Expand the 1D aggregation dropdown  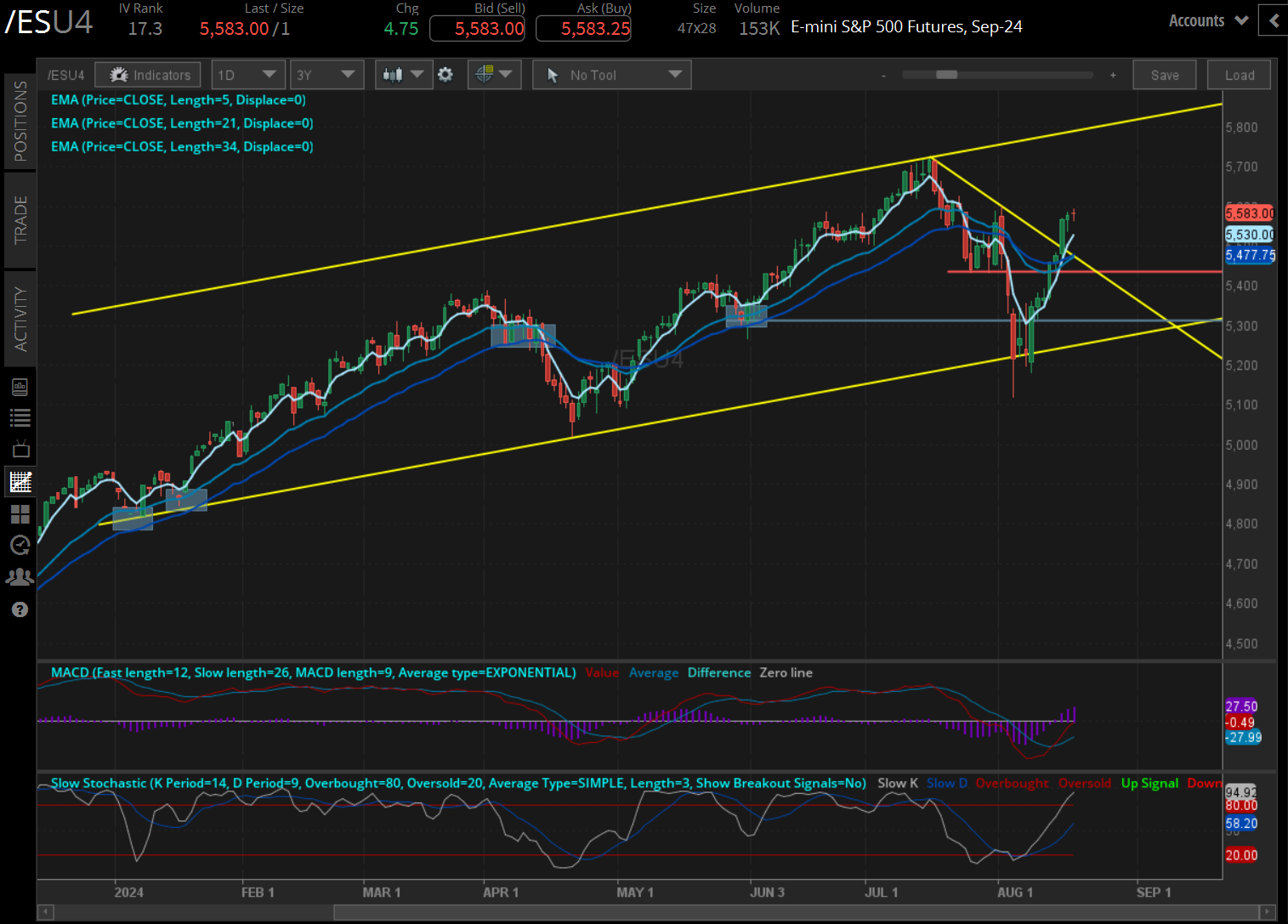[248, 75]
